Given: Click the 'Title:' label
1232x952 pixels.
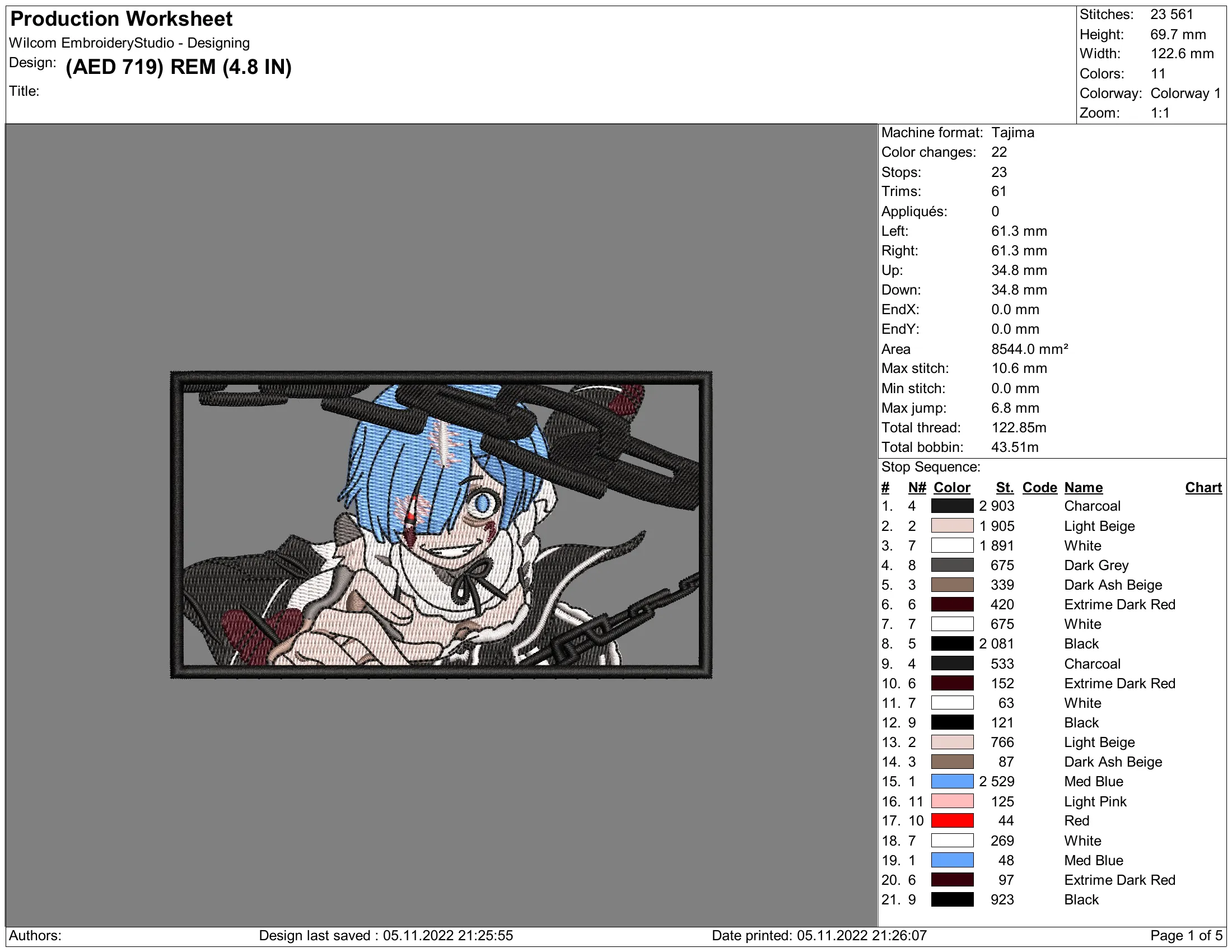Looking at the screenshot, I should [24, 91].
